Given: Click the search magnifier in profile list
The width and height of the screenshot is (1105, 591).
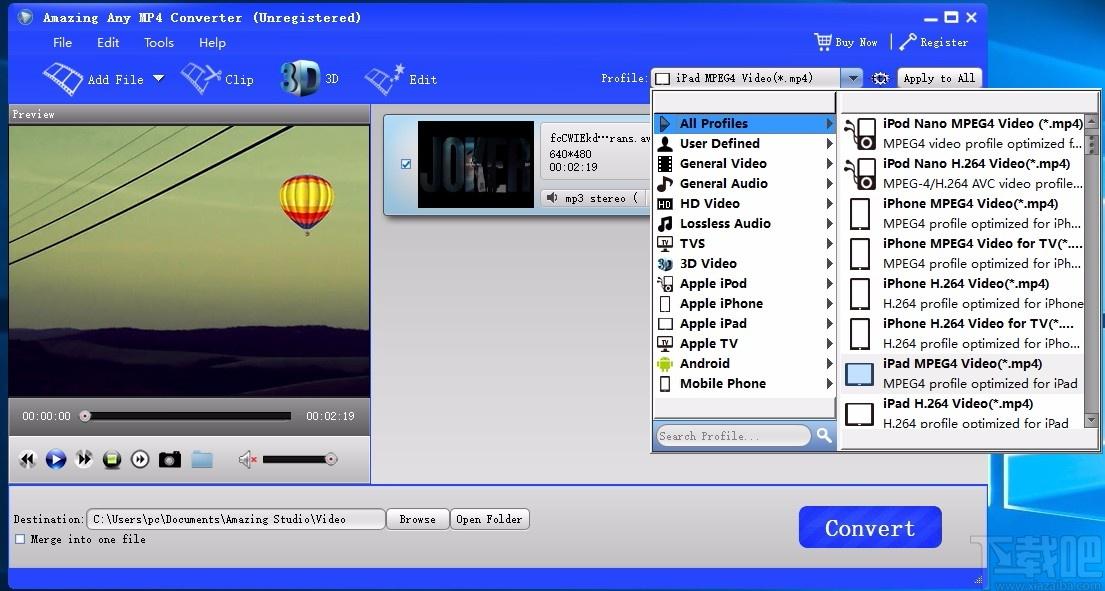Looking at the screenshot, I should (x=824, y=435).
